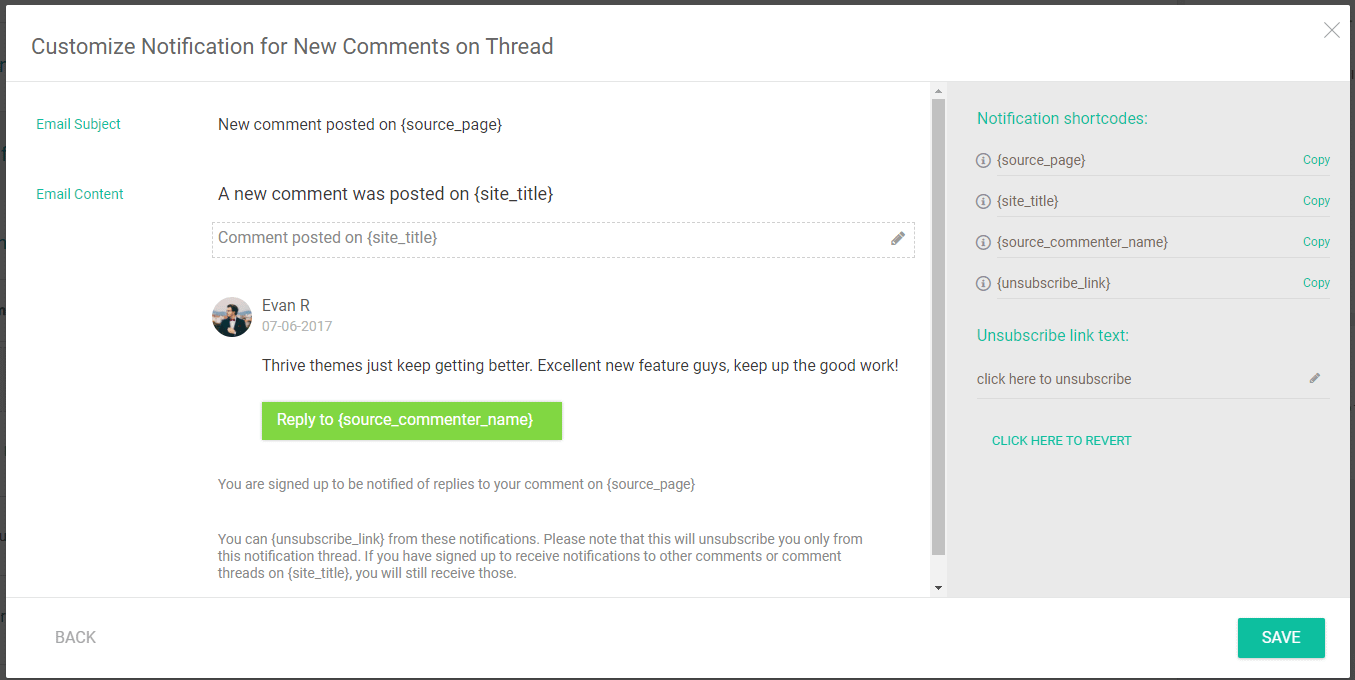Copy the {source_page} shortcode
The height and width of the screenshot is (680, 1355).
(1316, 160)
